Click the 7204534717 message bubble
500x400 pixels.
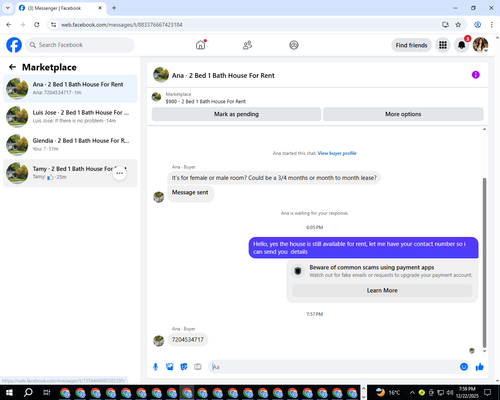[x=188, y=340]
